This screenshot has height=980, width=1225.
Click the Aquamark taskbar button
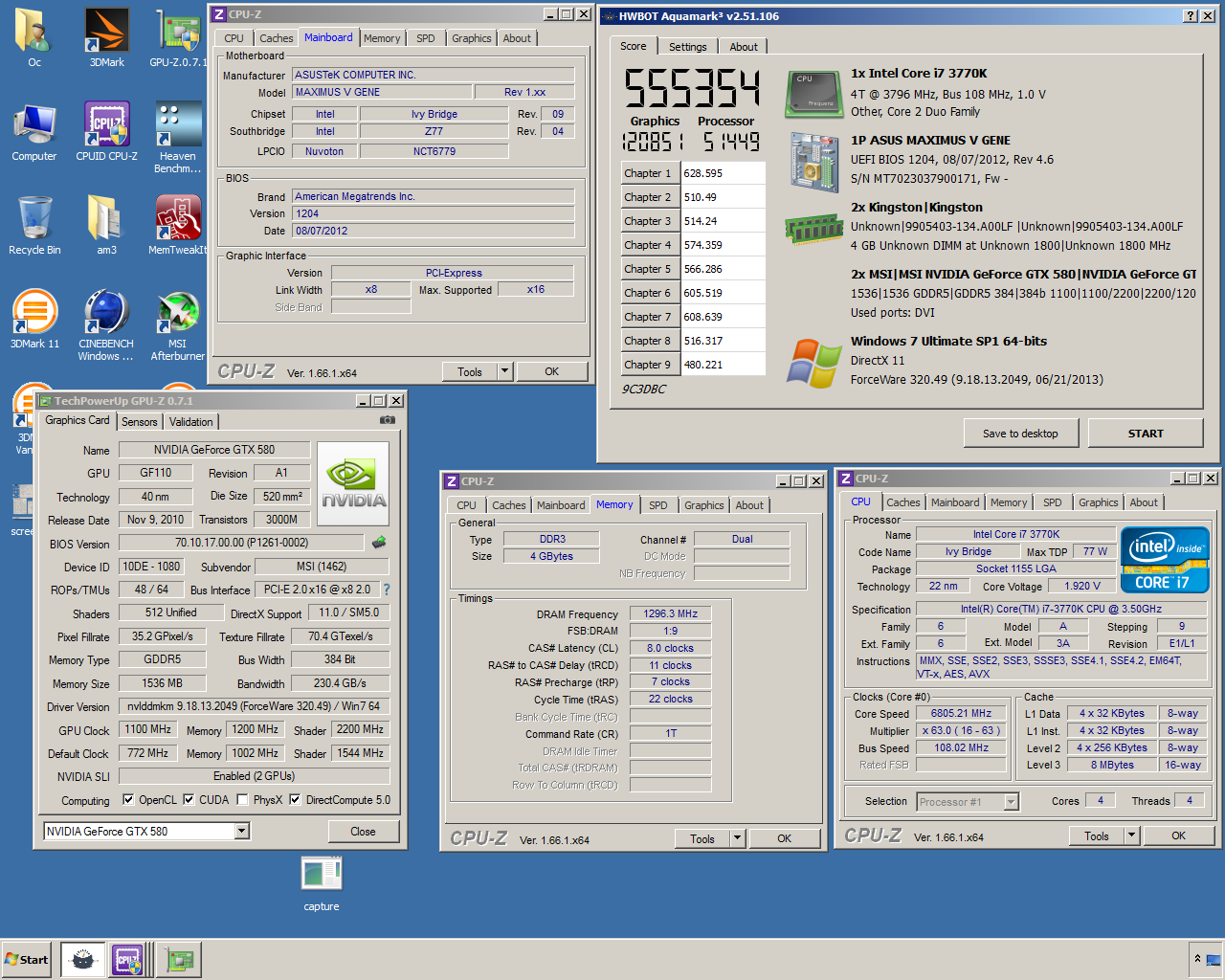[x=83, y=959]
